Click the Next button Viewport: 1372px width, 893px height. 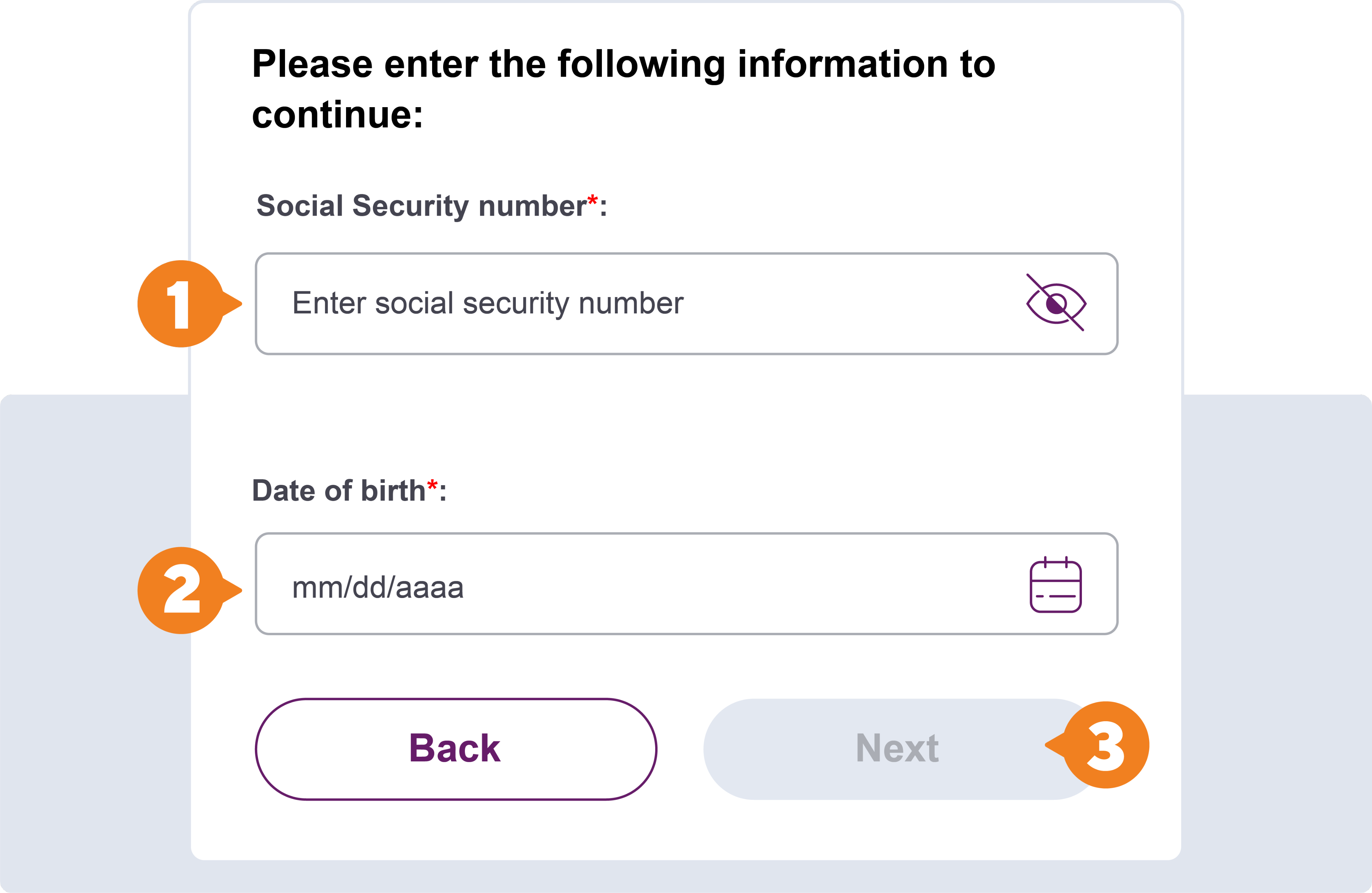pos(896,748)
